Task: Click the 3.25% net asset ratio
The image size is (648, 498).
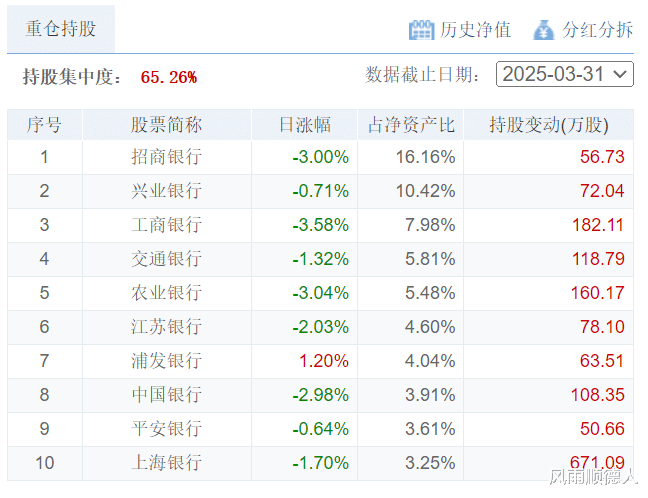Action: (x=430, y=462)
